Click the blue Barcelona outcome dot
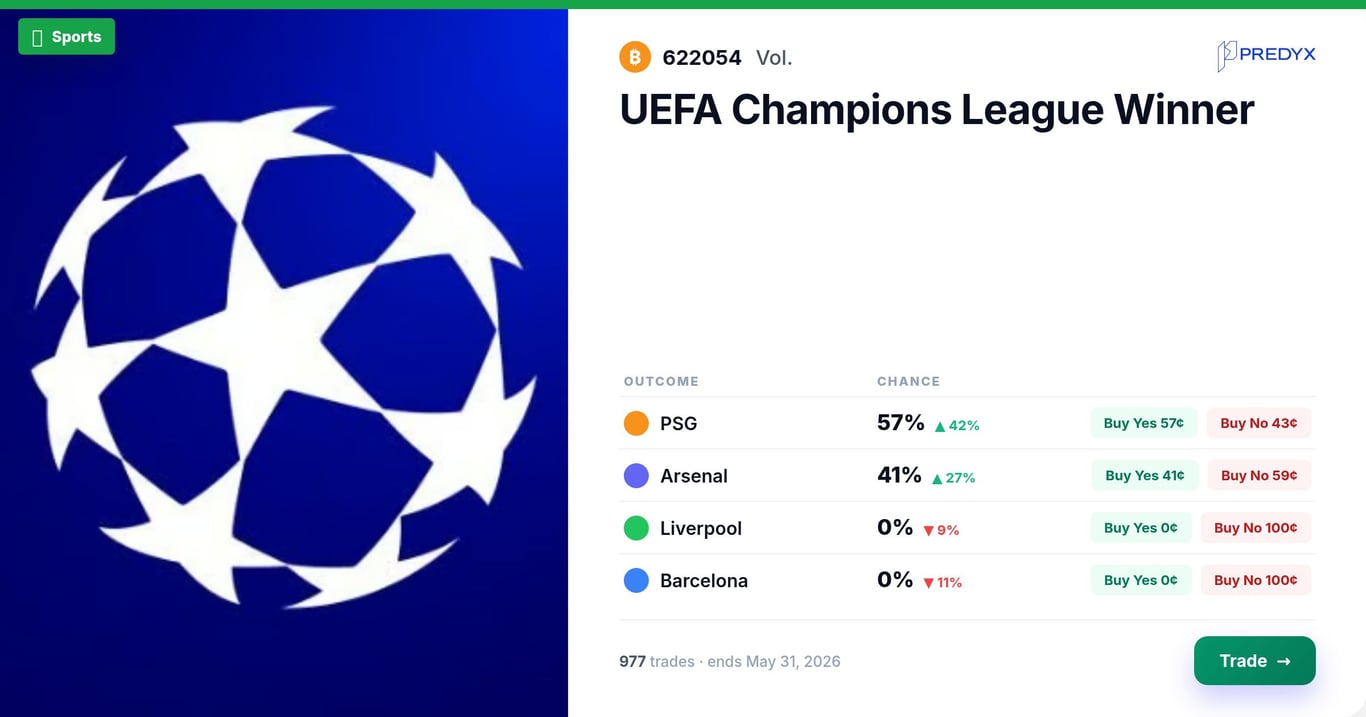 (x=636, y=580)
